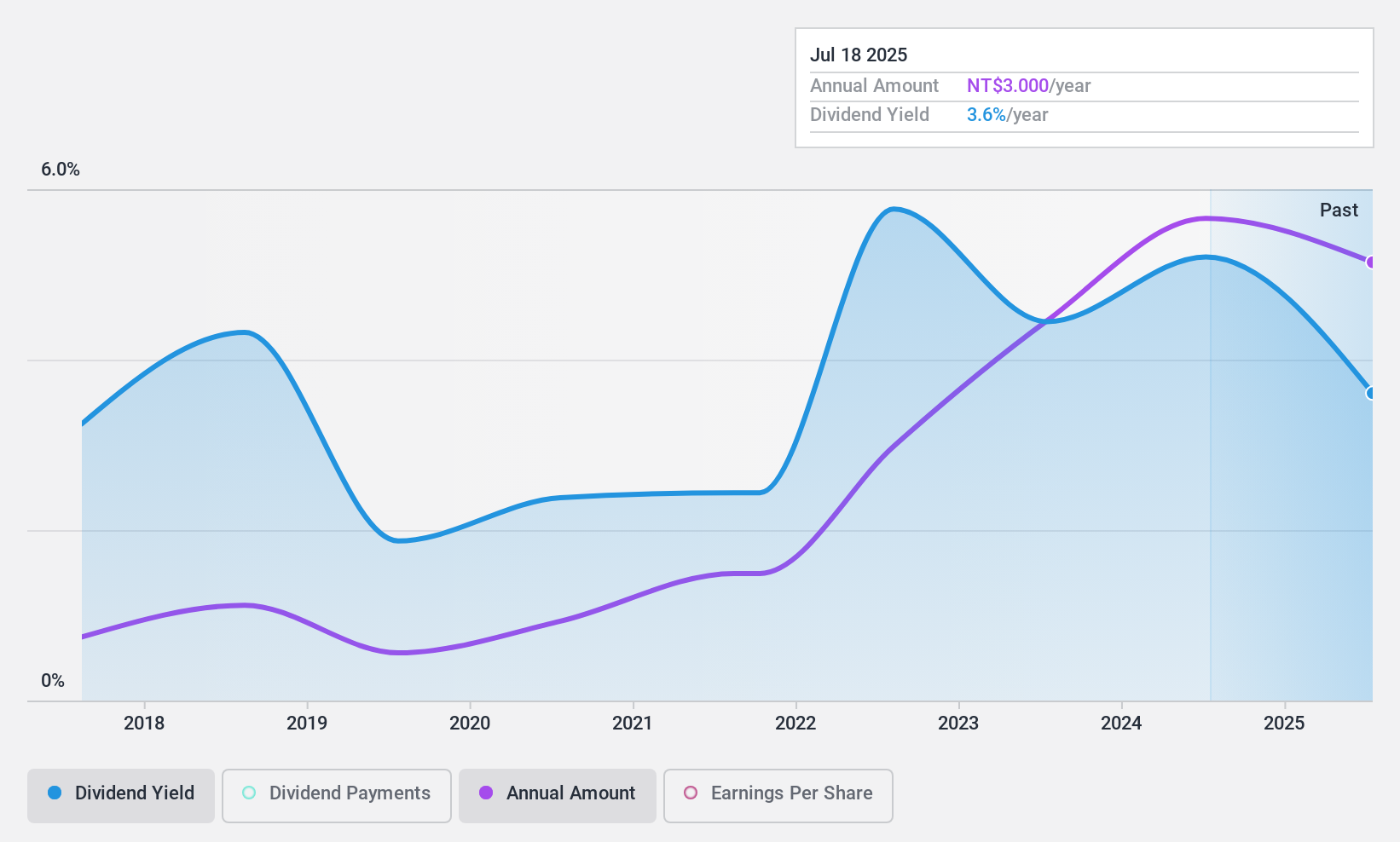Click the 2018 x-axis label
The width and height of the screenshot is (1400, 842).
pyautogui.click(x=144, y=724)
